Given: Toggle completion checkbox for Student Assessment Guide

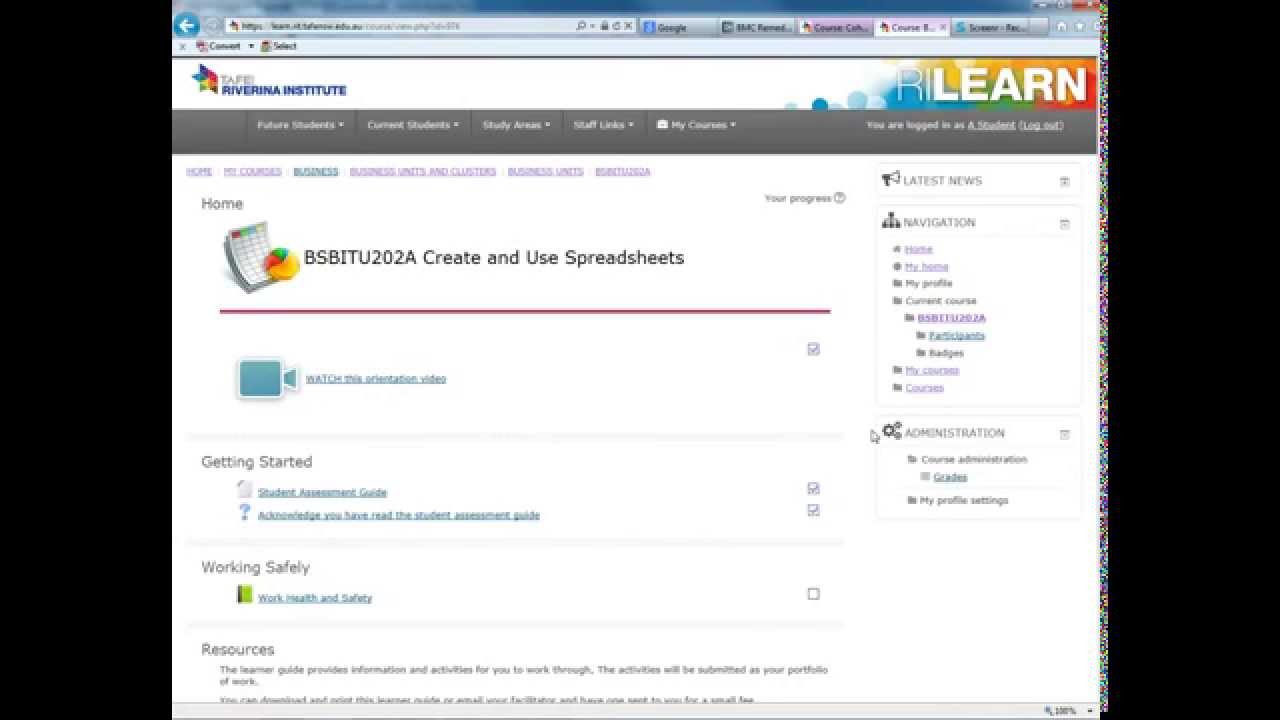Looking at the screenshot, I should 813,488.
